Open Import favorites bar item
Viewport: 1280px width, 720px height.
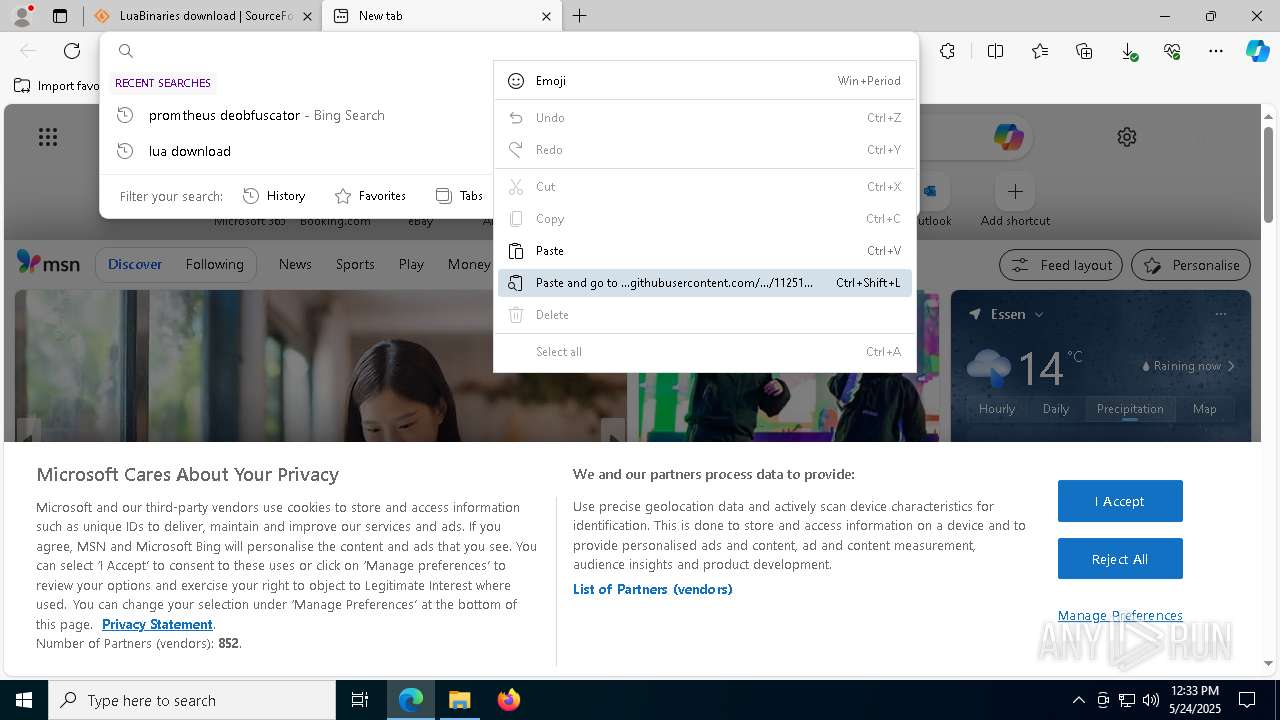pos(56,86)
